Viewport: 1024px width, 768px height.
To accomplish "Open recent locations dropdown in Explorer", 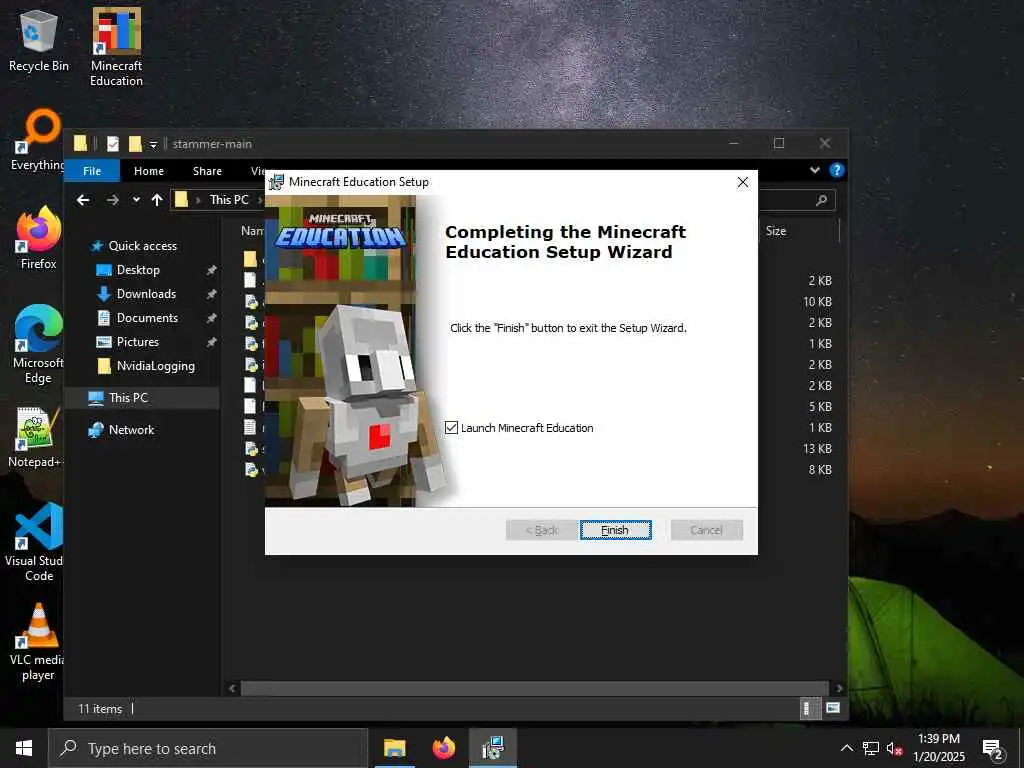I will [x=136, y=200].
